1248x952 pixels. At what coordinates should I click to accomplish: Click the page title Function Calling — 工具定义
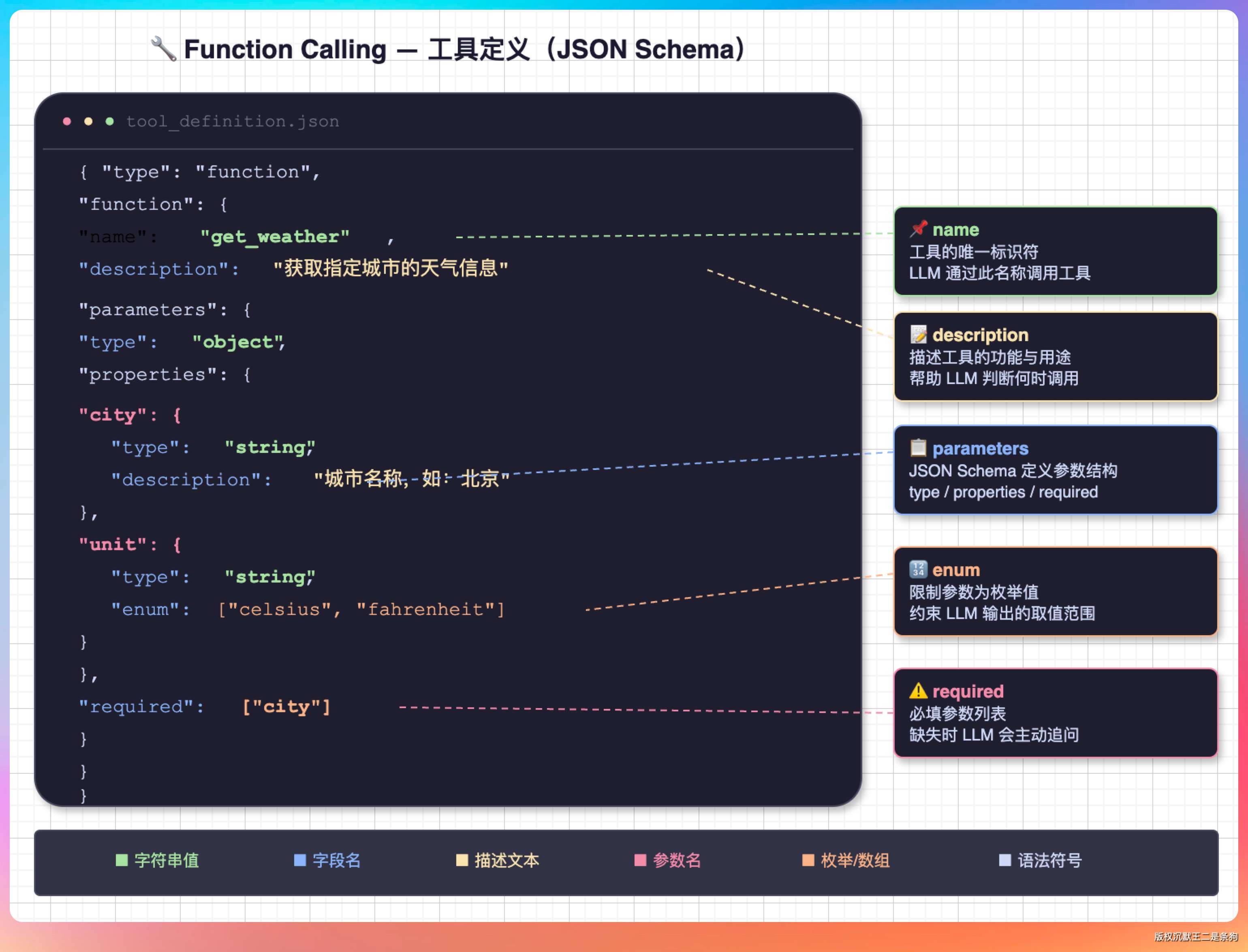464,49
